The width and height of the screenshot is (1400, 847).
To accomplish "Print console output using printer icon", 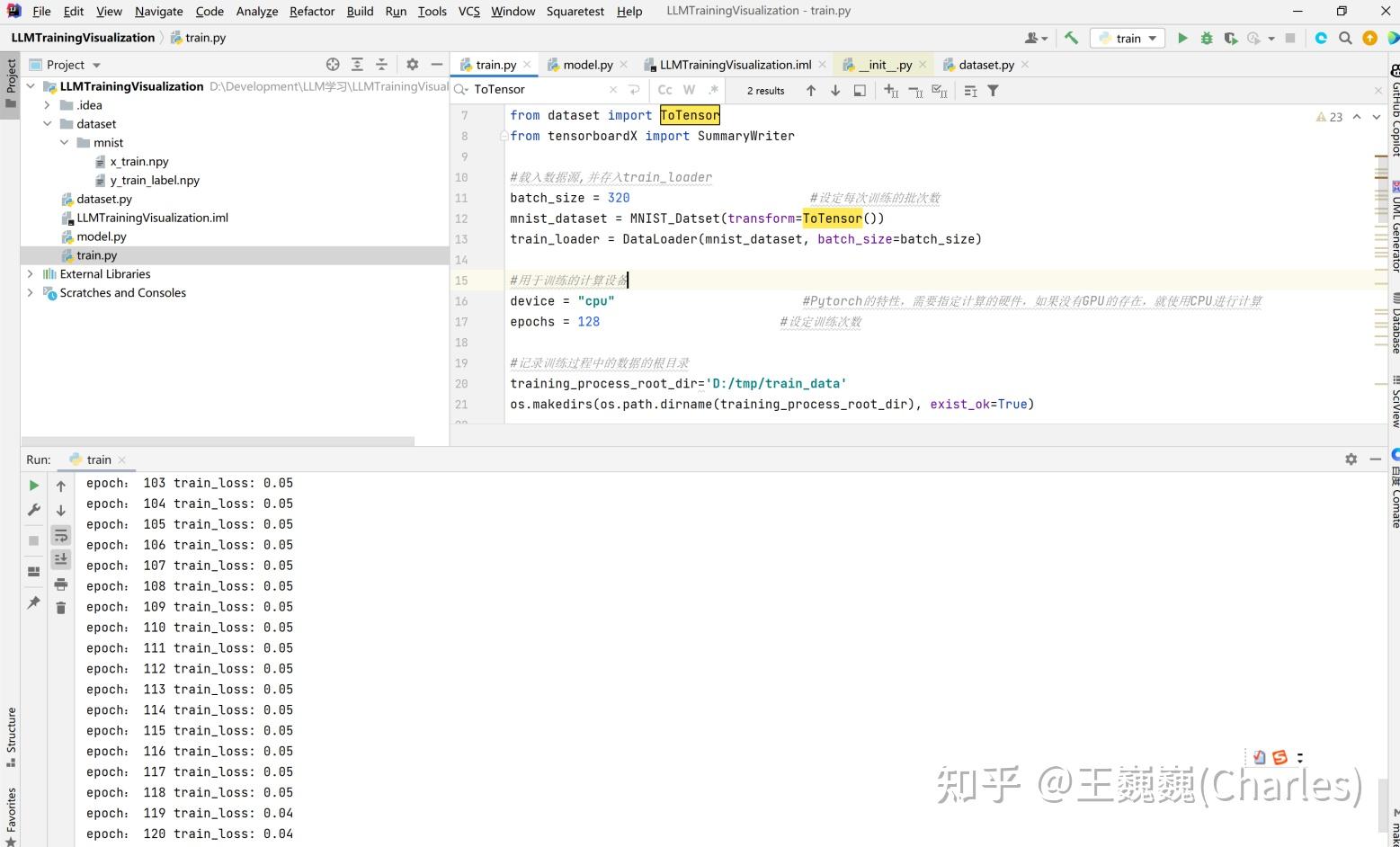I will point(60,584).
